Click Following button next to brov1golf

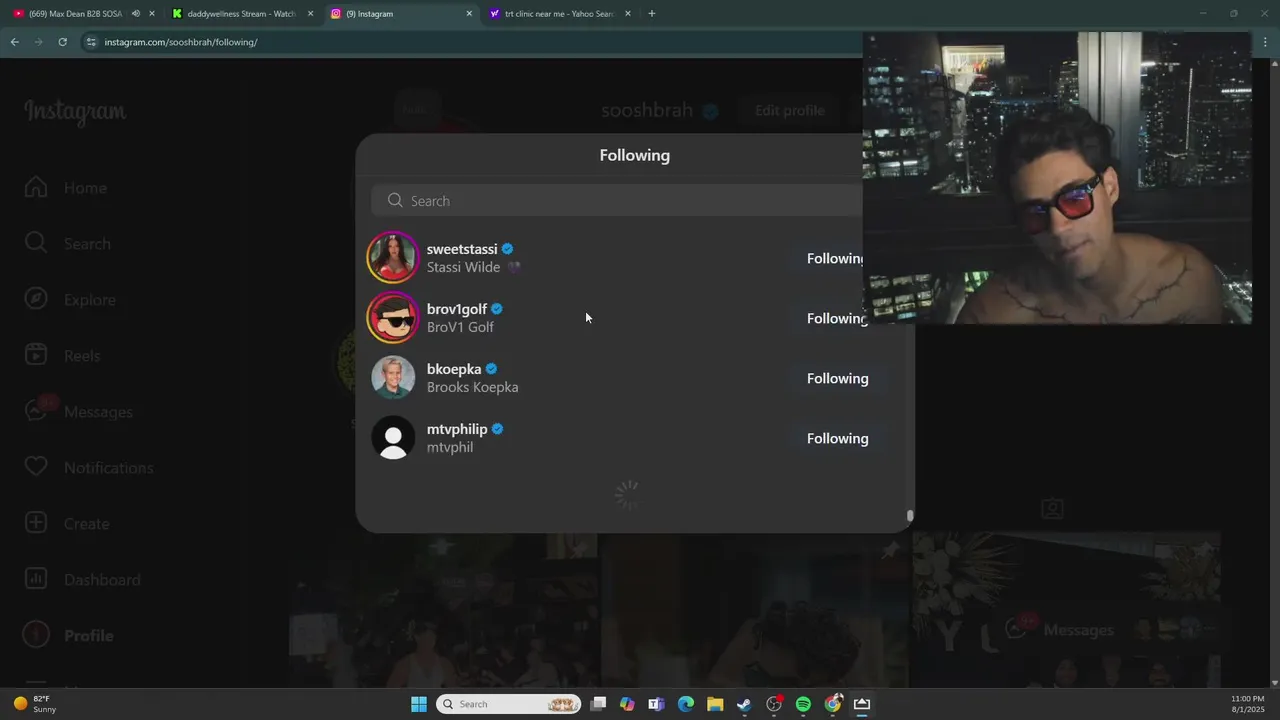pyautogui.click(x=834, y=319)
